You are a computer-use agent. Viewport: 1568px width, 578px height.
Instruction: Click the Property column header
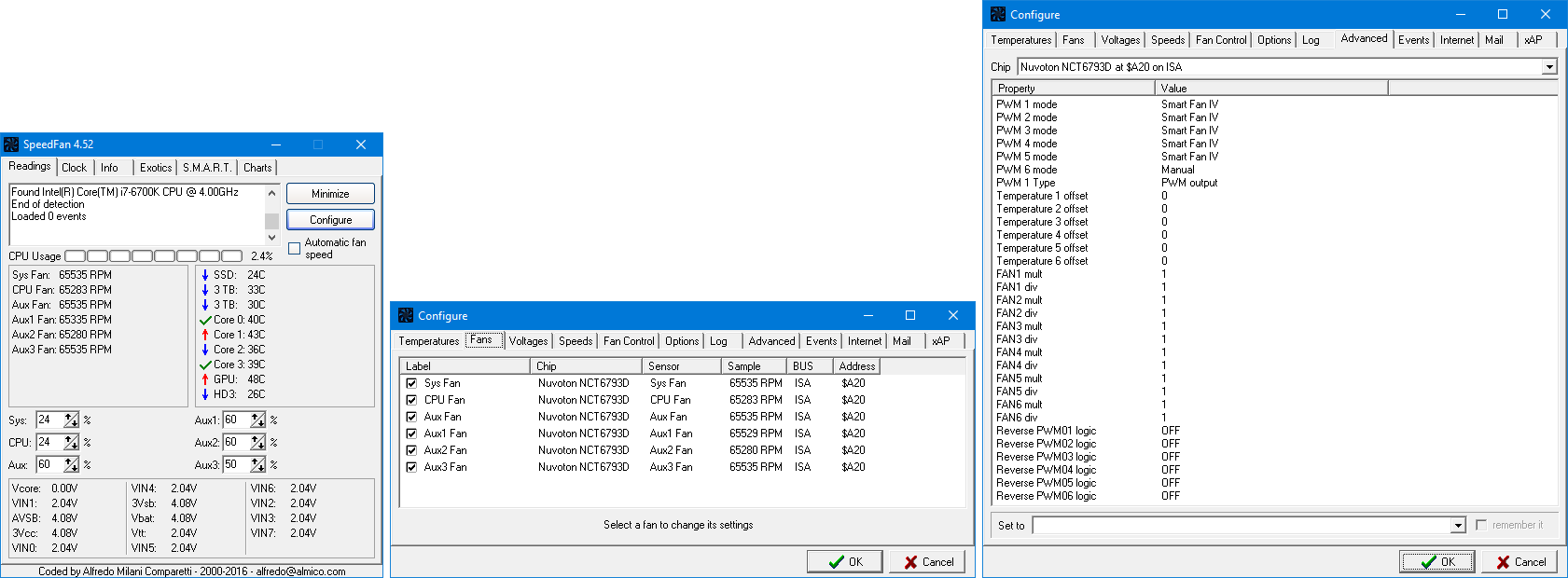click(x=1074, y=89)
